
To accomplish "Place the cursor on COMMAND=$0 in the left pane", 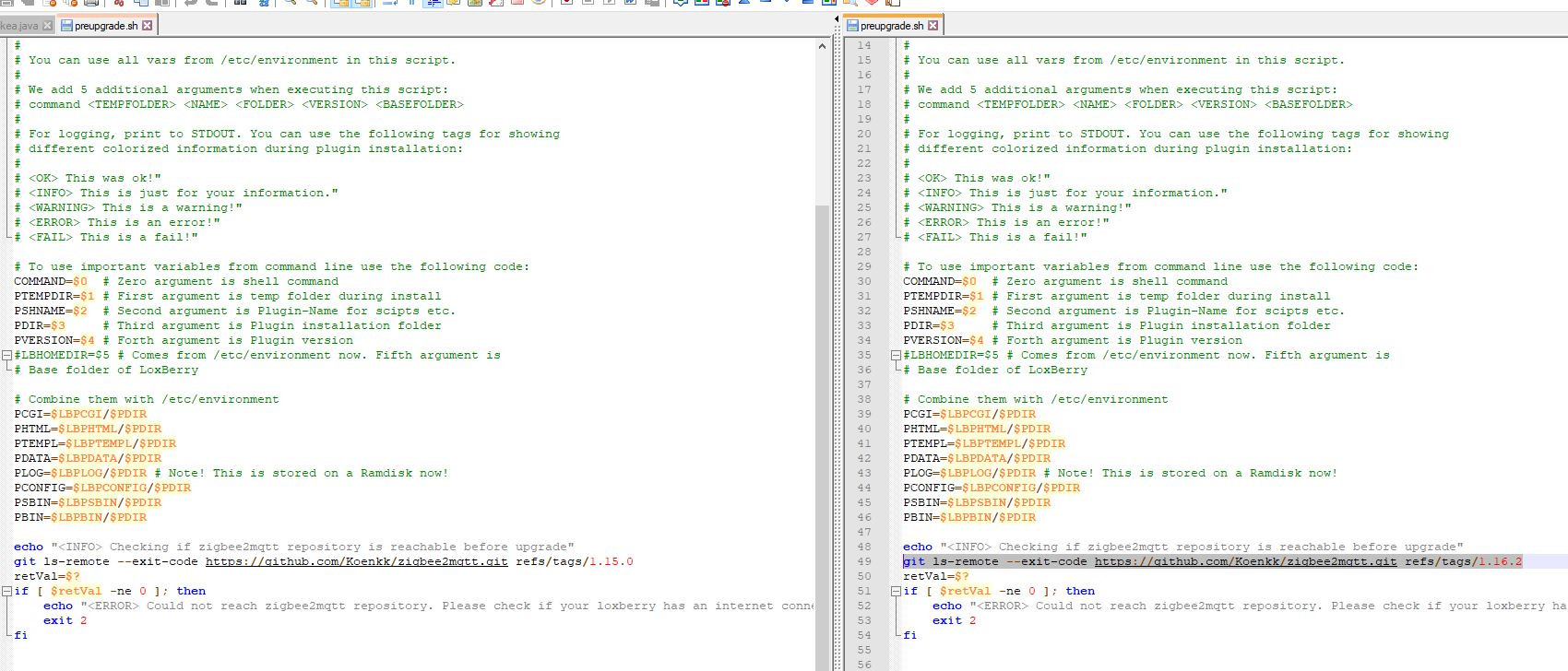I will (x=51, y=281).
